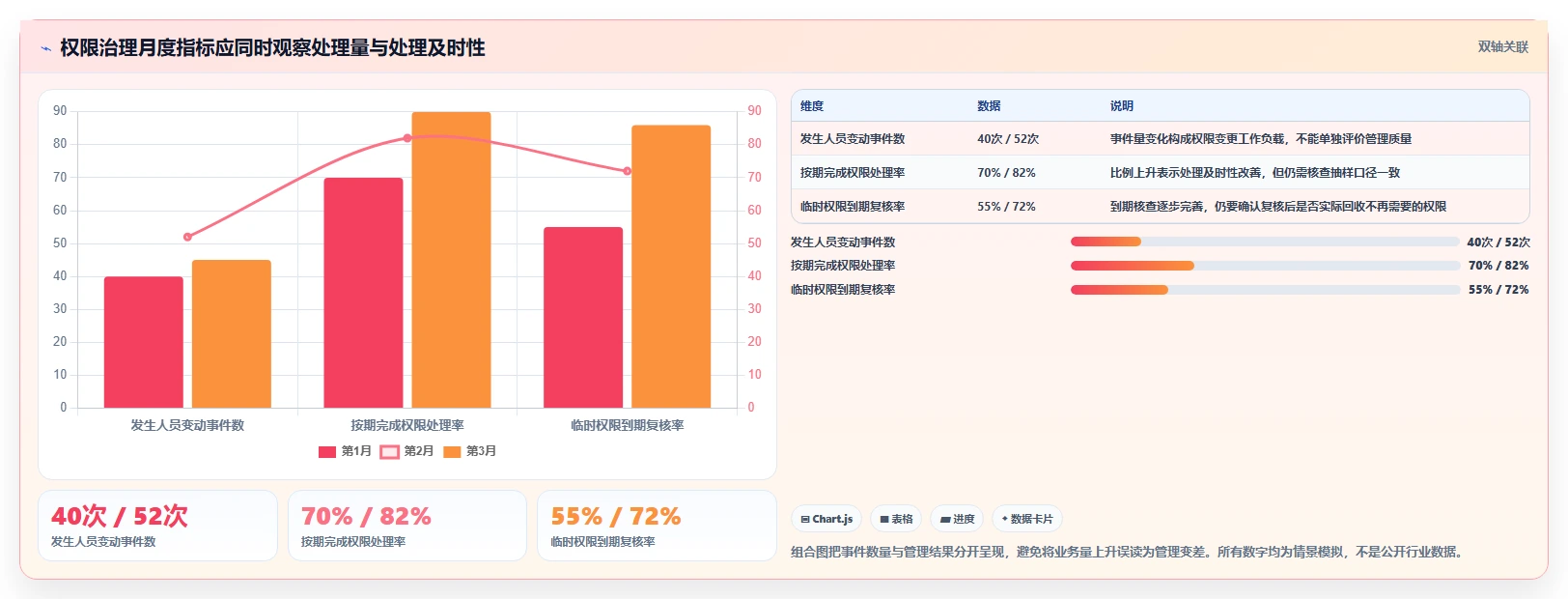This screenshot has height=599, width=1568.
Task: Select the 70% / 82% KPI card
Action: [x=407, y=526]
